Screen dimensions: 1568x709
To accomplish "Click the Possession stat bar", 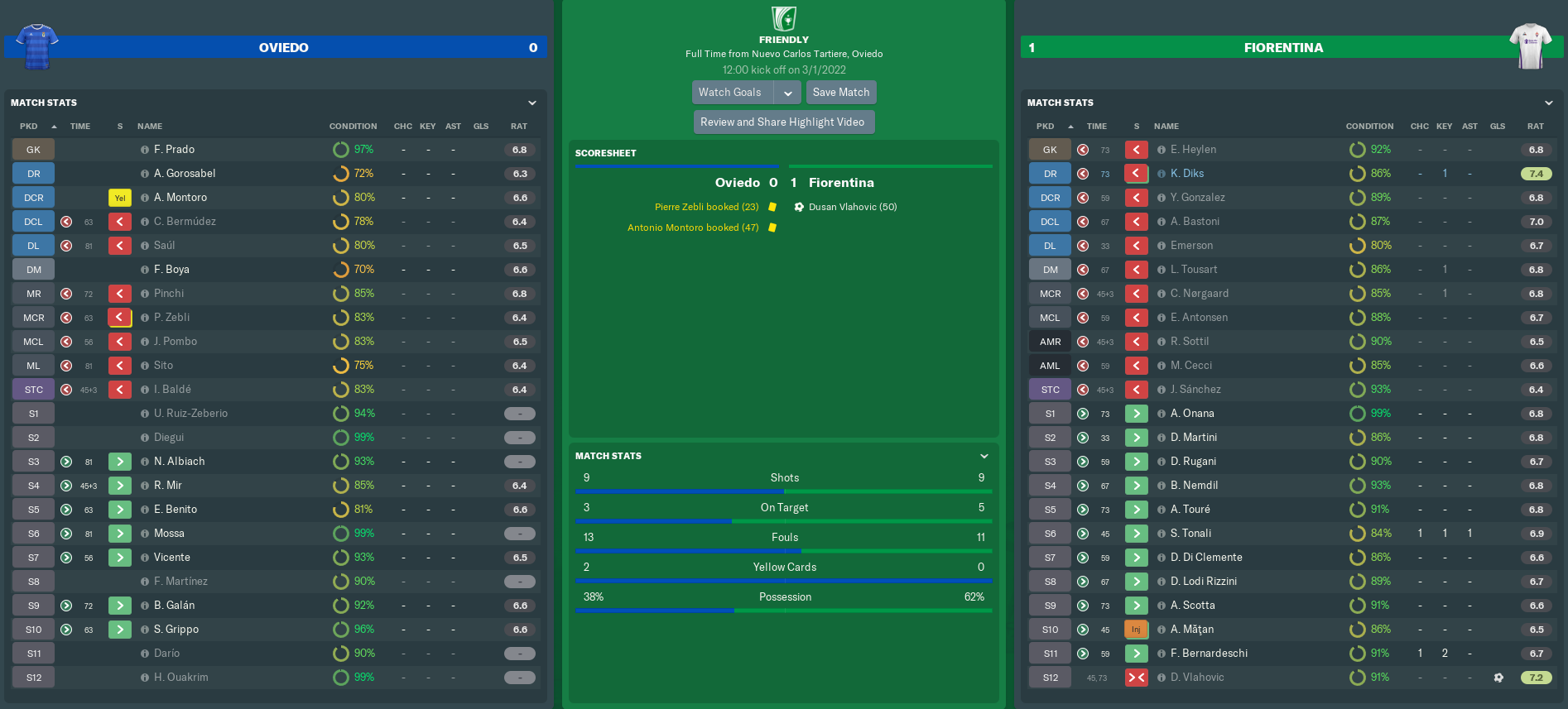I will [x=783, y=611].
